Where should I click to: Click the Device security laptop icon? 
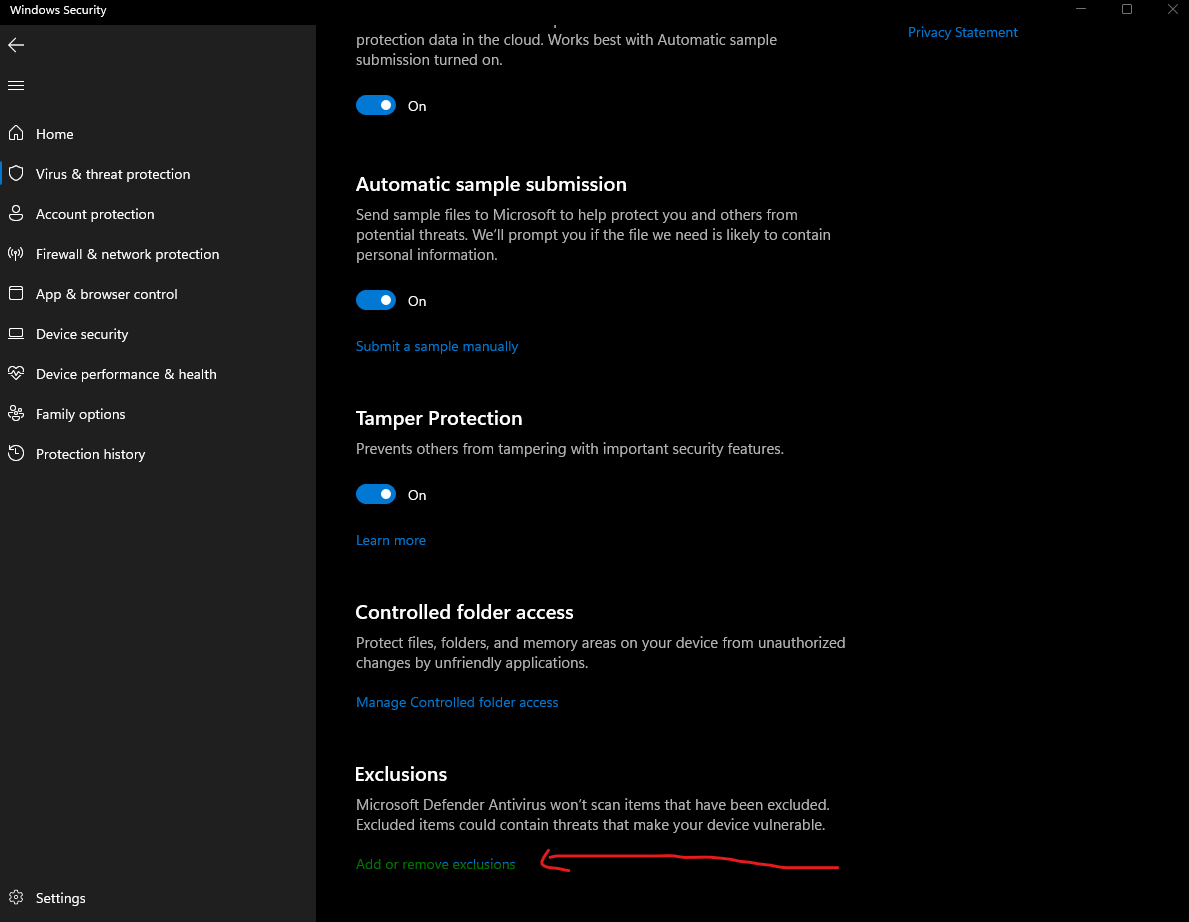coord(16,334)
